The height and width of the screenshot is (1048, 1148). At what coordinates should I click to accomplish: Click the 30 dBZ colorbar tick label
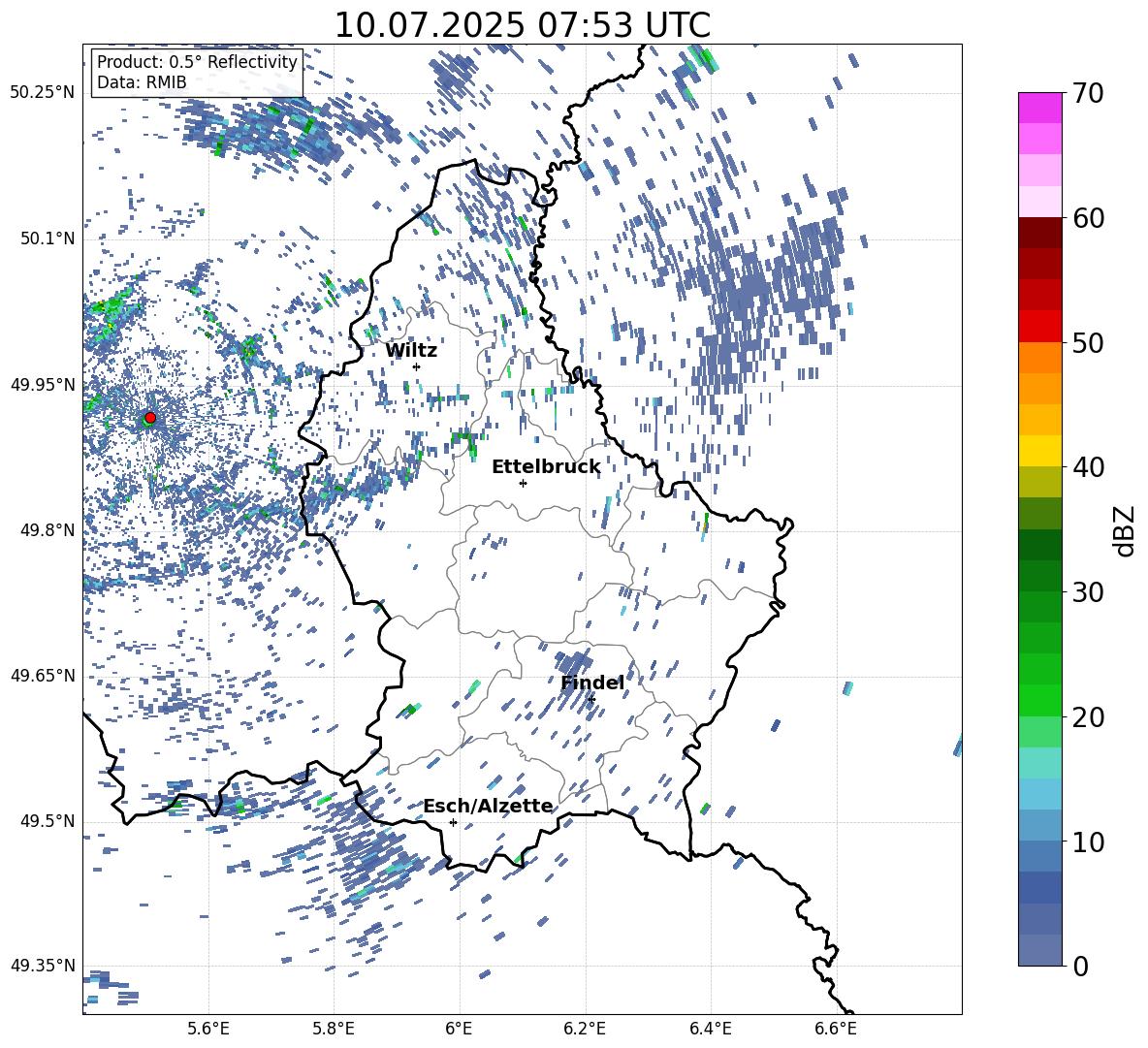pos(1088,592)
